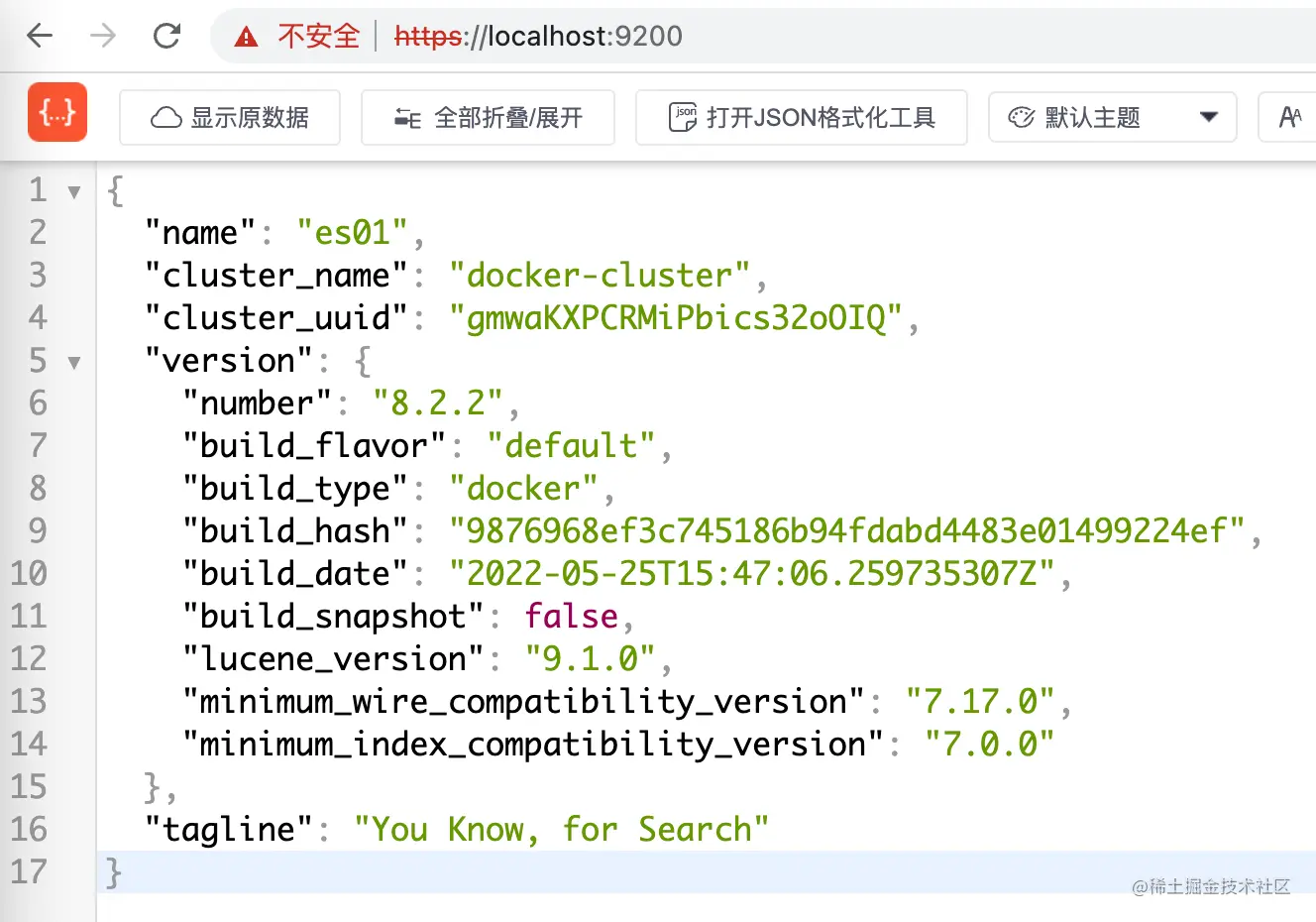Click the closing brace on line 15
The width and height of the screenshot is (1316, 922).
click(152, 788)
